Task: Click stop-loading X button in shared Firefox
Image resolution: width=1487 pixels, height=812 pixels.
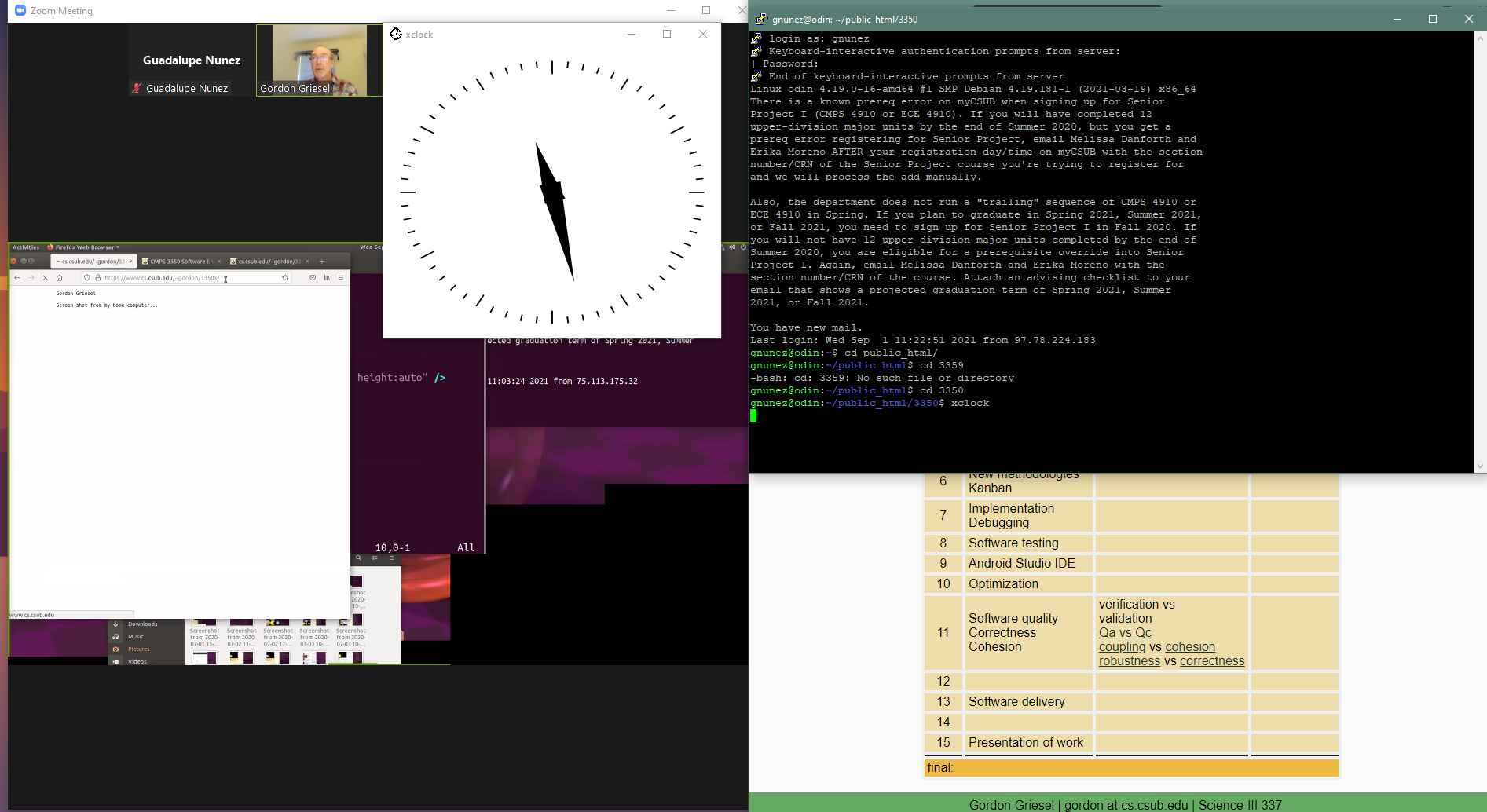Action: point(45,278)
